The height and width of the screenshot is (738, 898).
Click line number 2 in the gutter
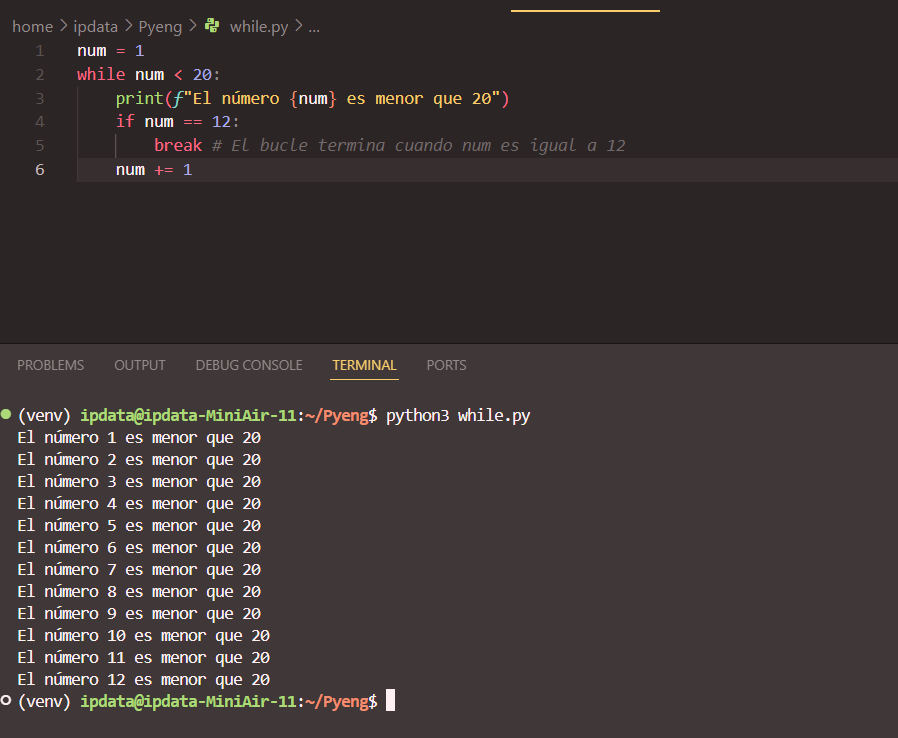click(40, 75)
